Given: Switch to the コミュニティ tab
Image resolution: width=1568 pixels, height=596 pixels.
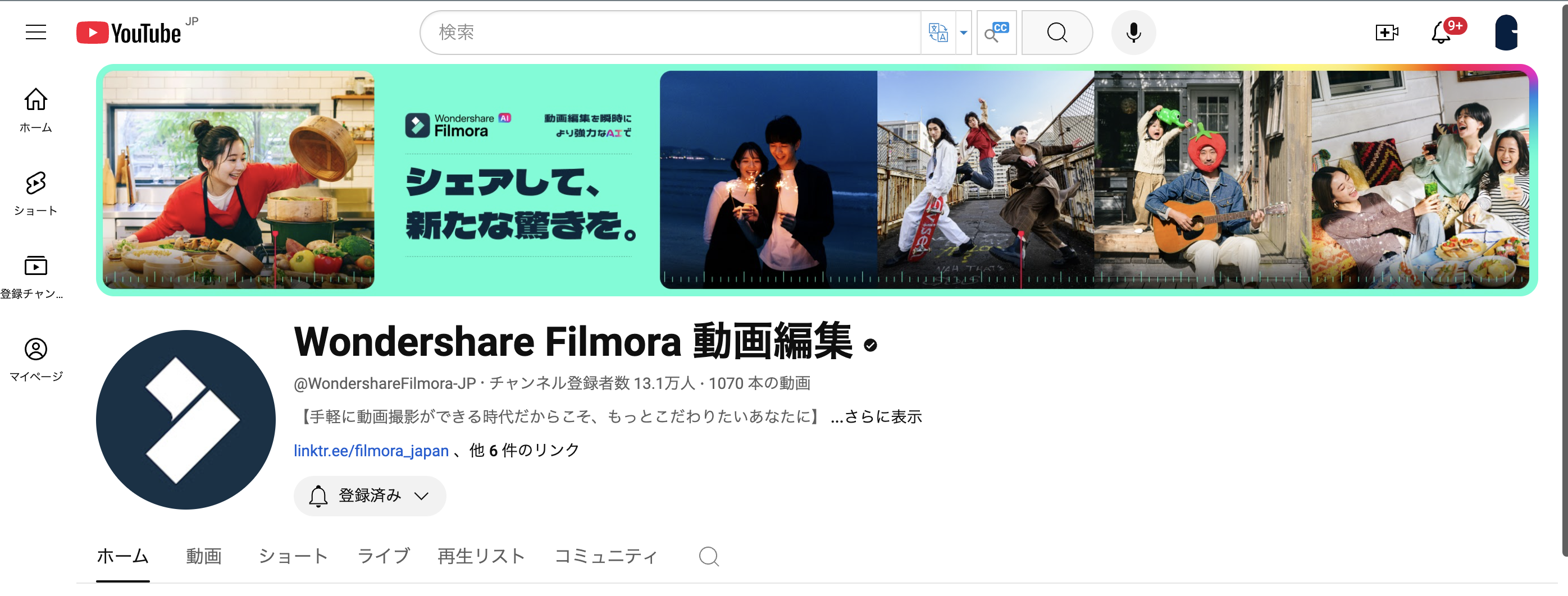Looking at the screenshot, I should [607, 557].
